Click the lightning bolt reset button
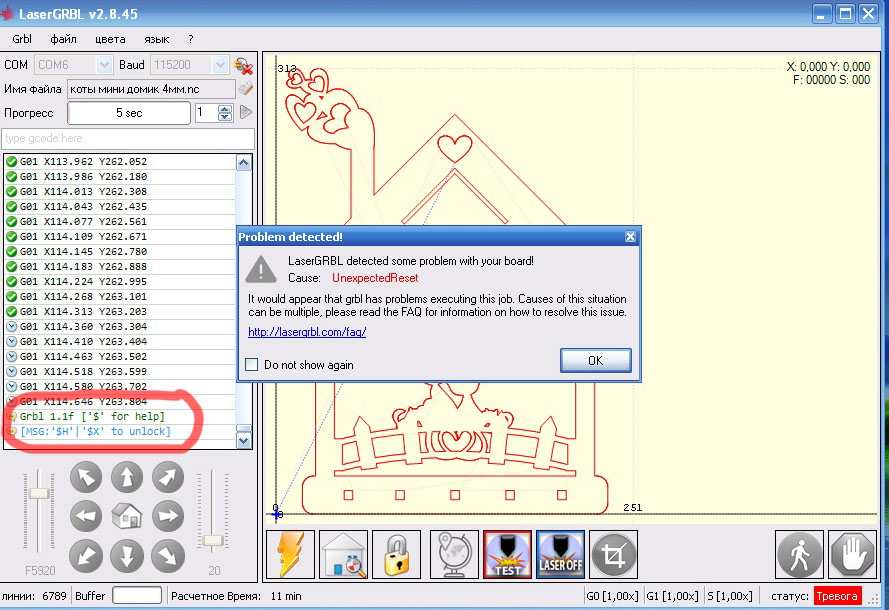This screenshot has height=610, width=889. [x=291, y=554]
